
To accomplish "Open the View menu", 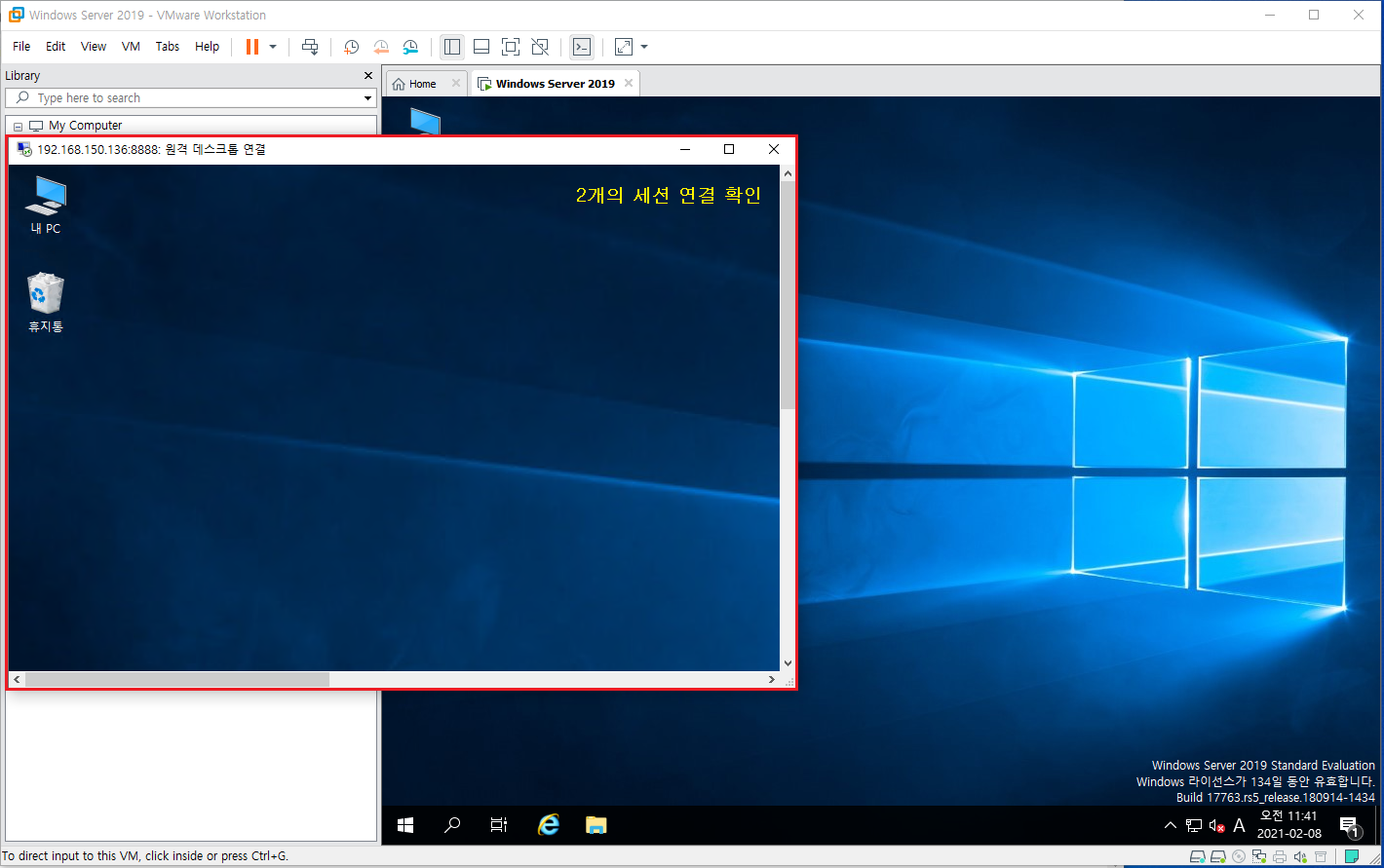I will tap(94, 47).
